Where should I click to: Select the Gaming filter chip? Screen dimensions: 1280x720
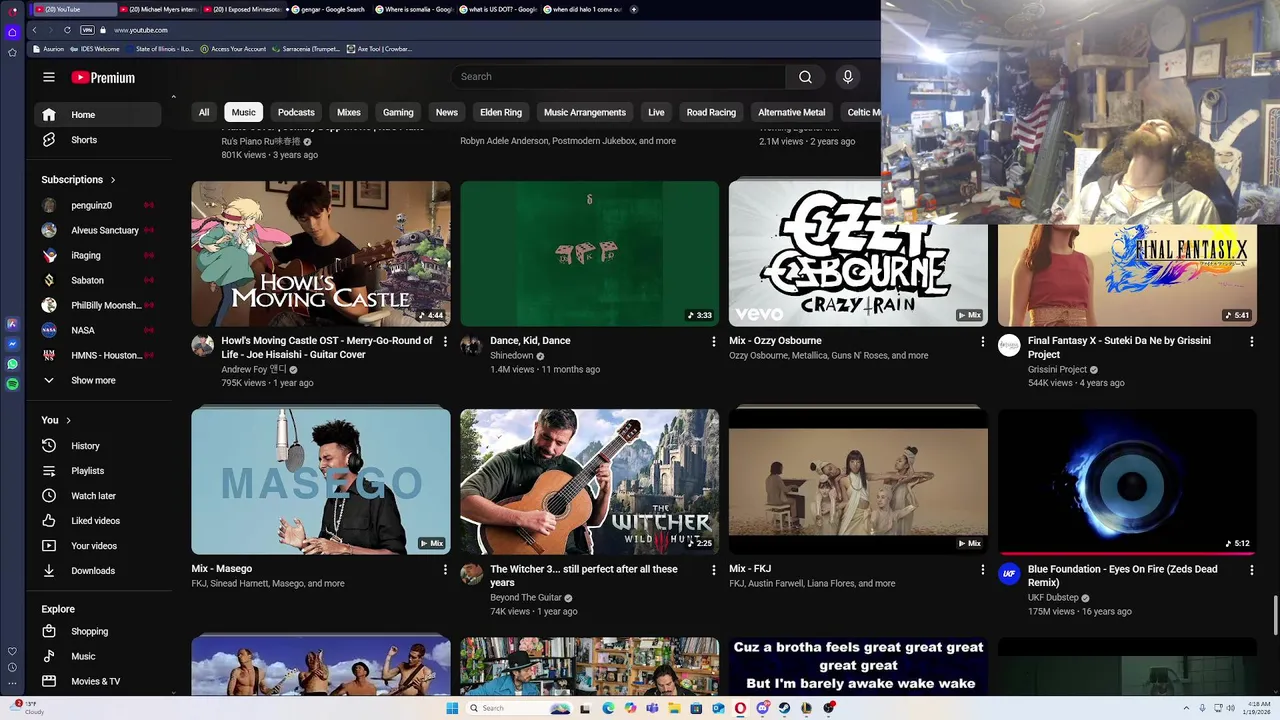click(x=398, y=112)
